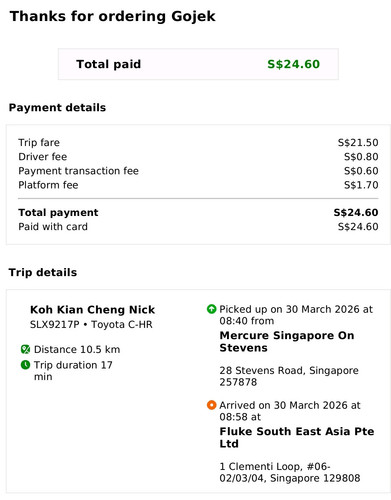Viewport: 391px width, 500px height.
Task: Click the Trip details section heading
Action: click(43, 272)
